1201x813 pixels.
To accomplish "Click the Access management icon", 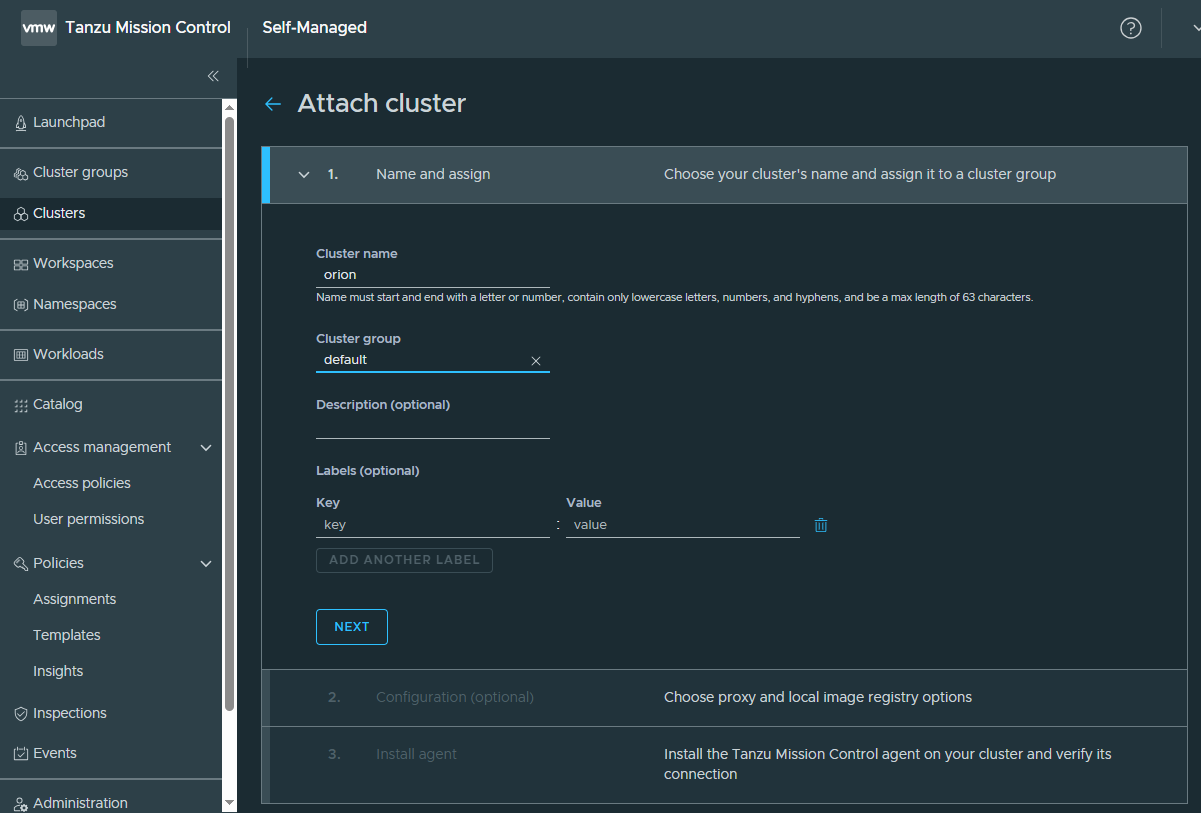I will click(21, 448).
